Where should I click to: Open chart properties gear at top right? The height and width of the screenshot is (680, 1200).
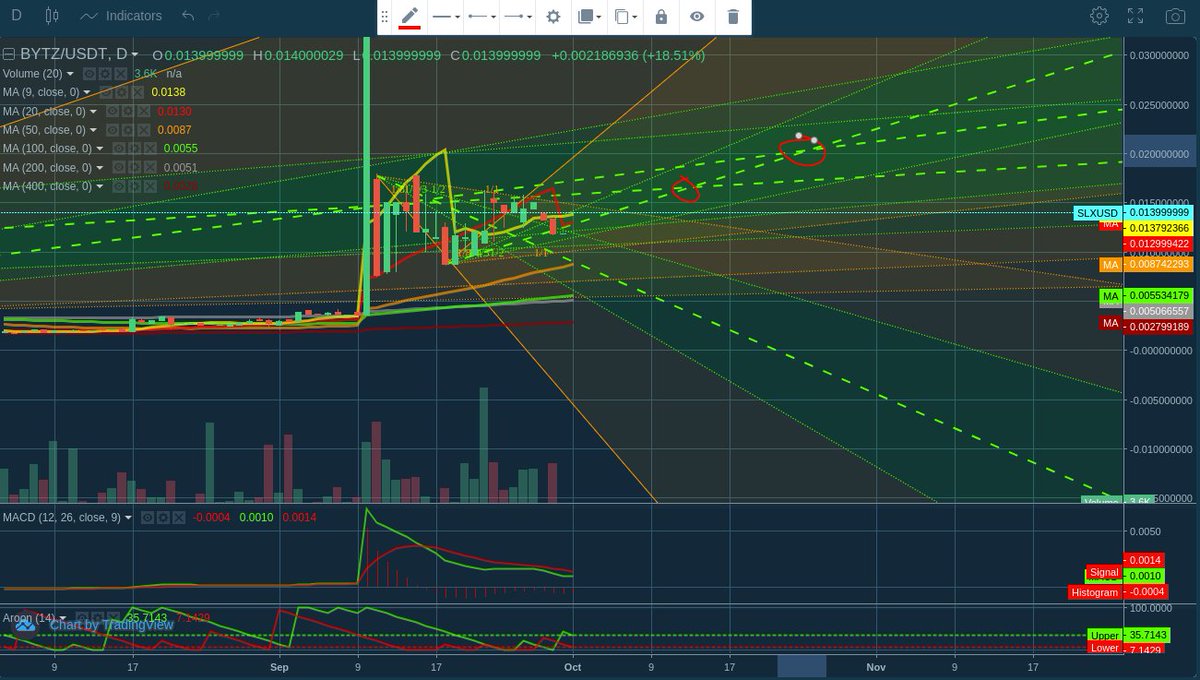point(1099,16)
